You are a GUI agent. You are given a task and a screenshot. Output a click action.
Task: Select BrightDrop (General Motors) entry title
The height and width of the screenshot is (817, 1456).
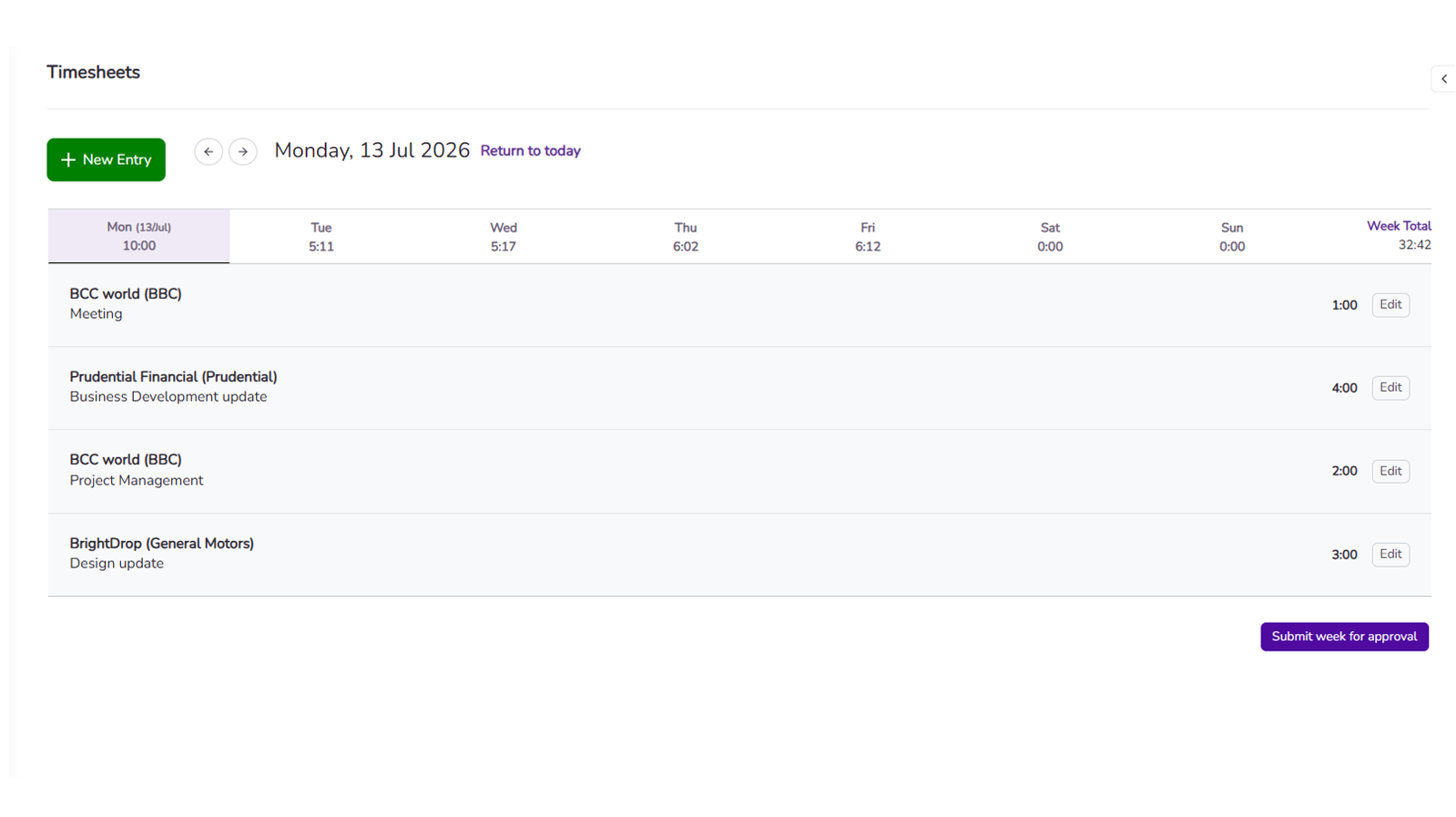(161, 544)
